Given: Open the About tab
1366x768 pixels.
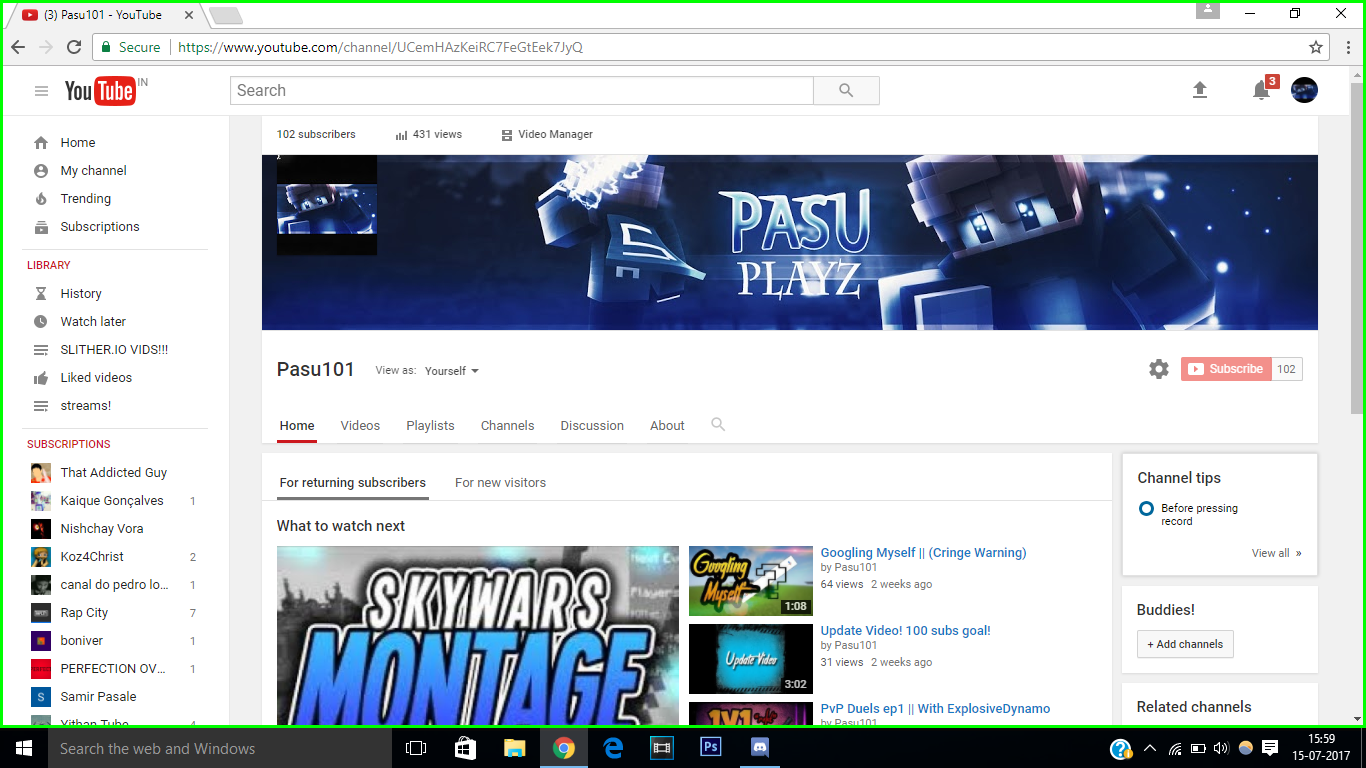Looking at the screenshot, I should pyautogui.click(x=667, y=425).
